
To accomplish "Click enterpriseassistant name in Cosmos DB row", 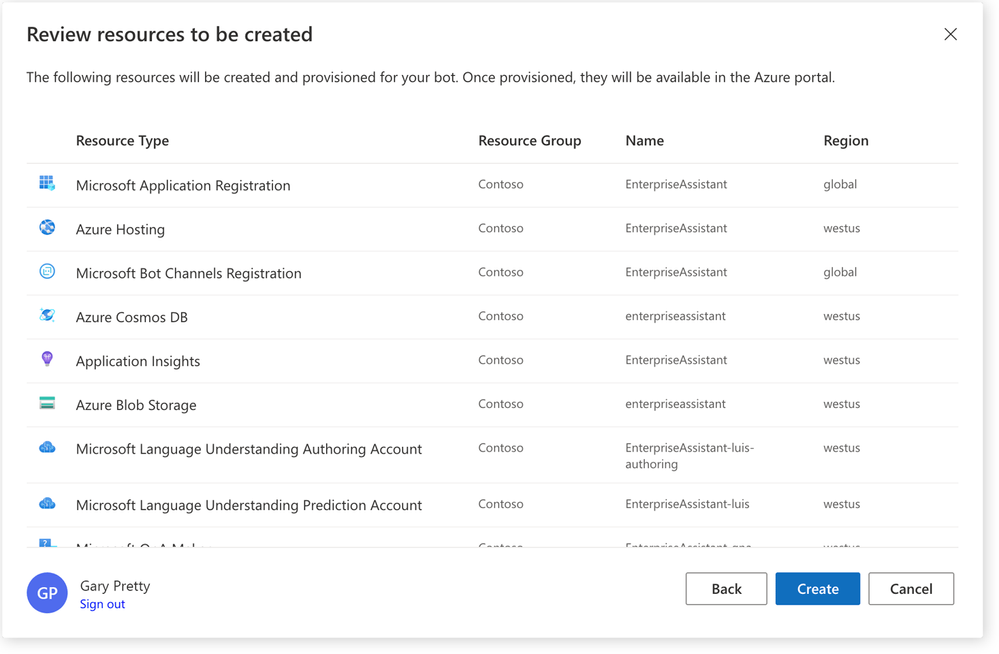I will click(675, 316).
